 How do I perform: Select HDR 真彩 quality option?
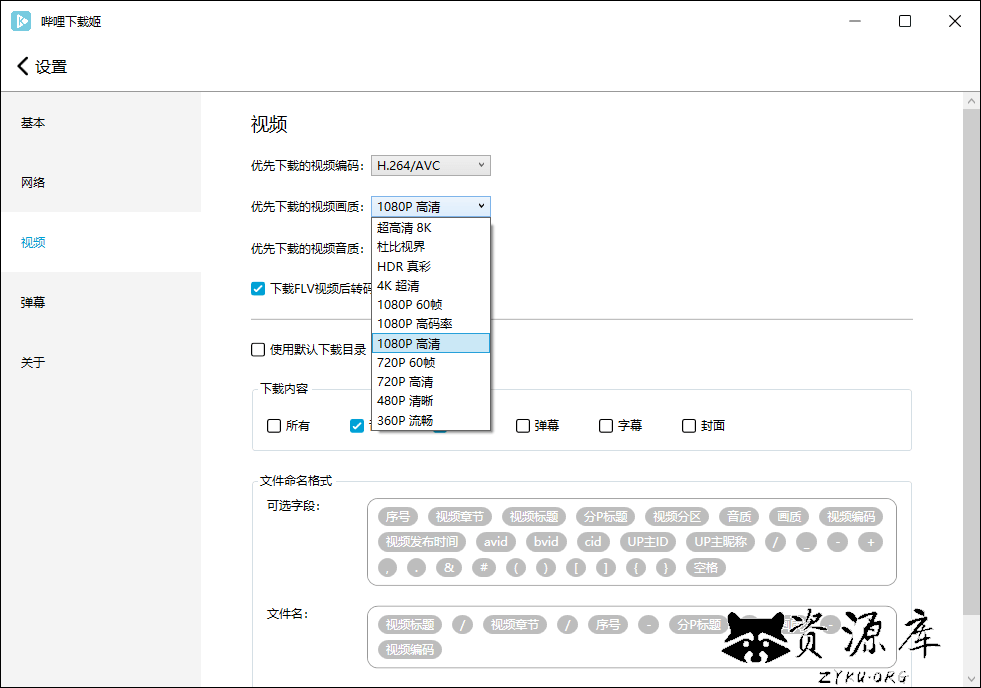coord(430,266)
